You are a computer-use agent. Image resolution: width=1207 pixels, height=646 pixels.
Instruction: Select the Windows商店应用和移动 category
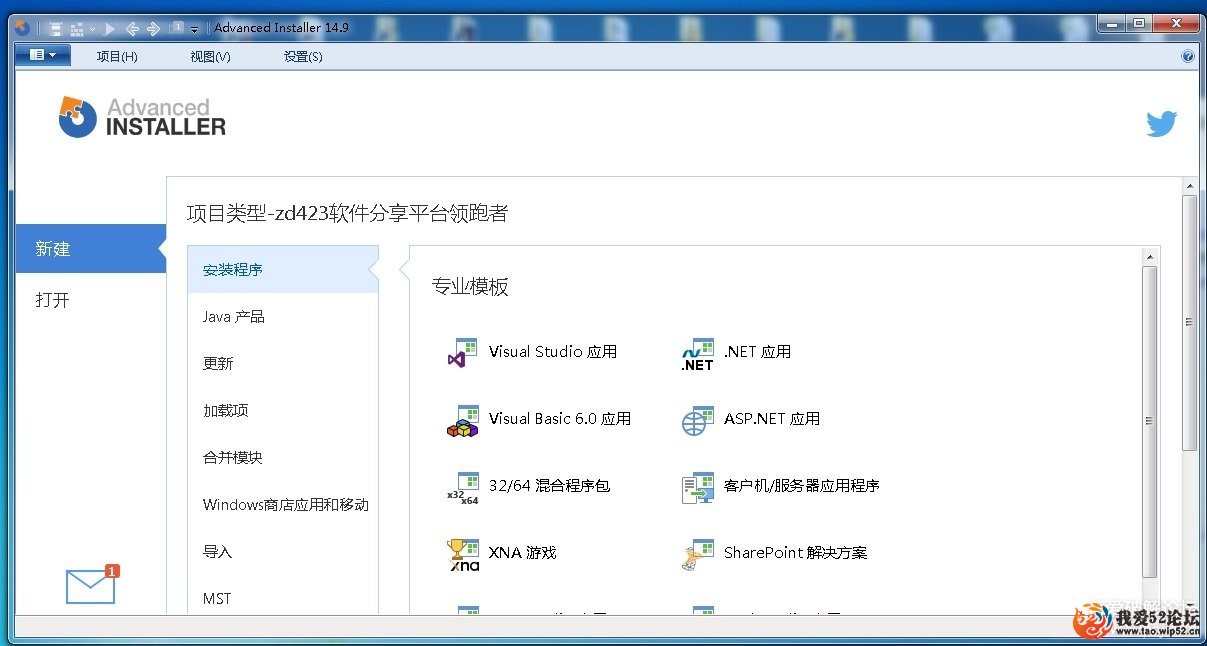pos(283,504)
